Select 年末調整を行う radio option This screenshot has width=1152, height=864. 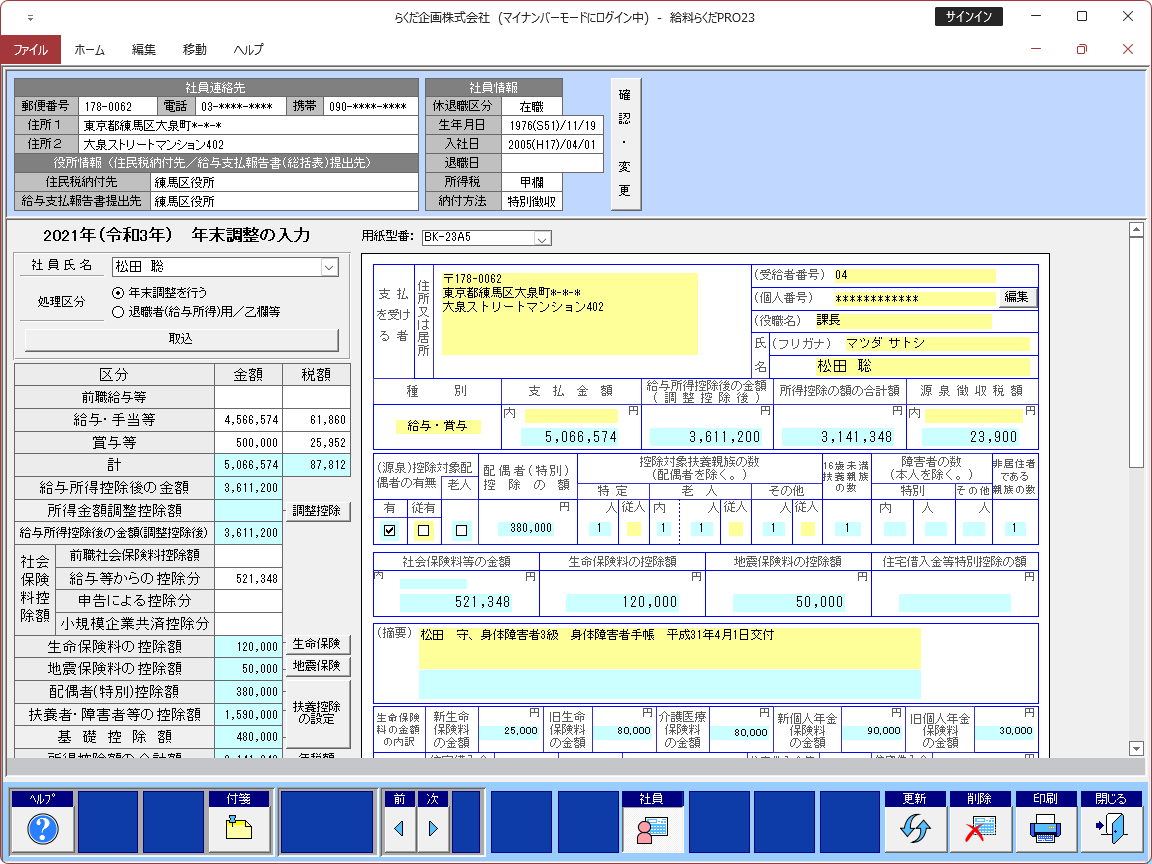(118, 292)
